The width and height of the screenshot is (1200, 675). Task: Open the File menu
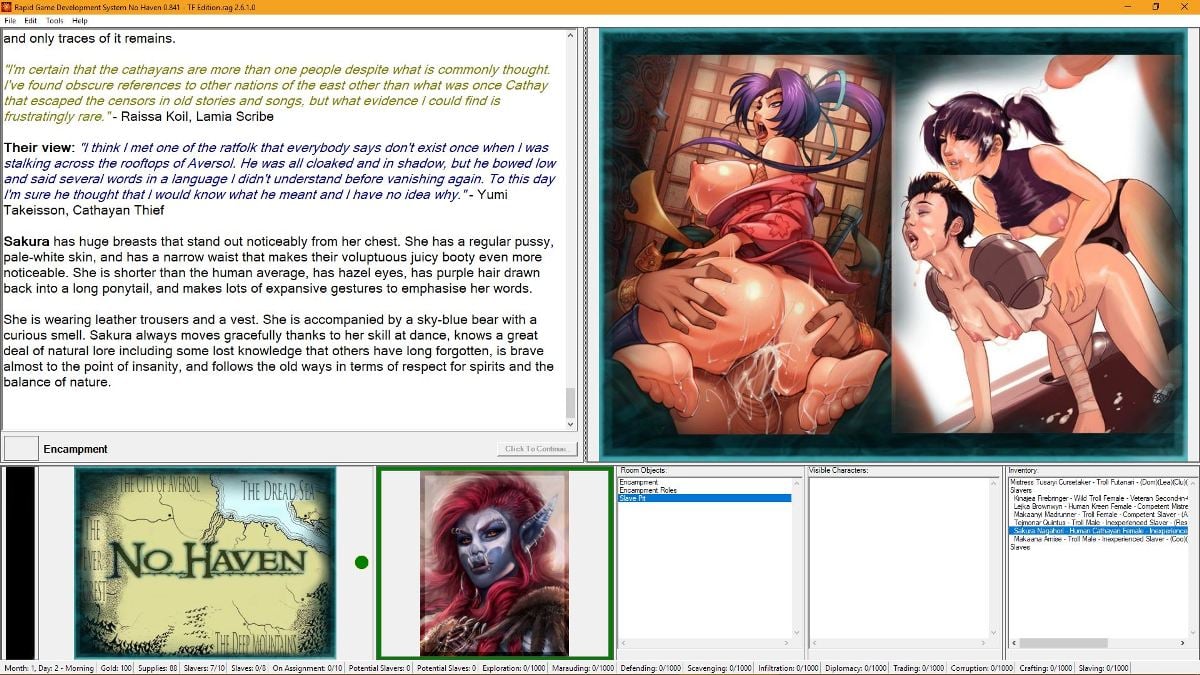tap(11, 19)
